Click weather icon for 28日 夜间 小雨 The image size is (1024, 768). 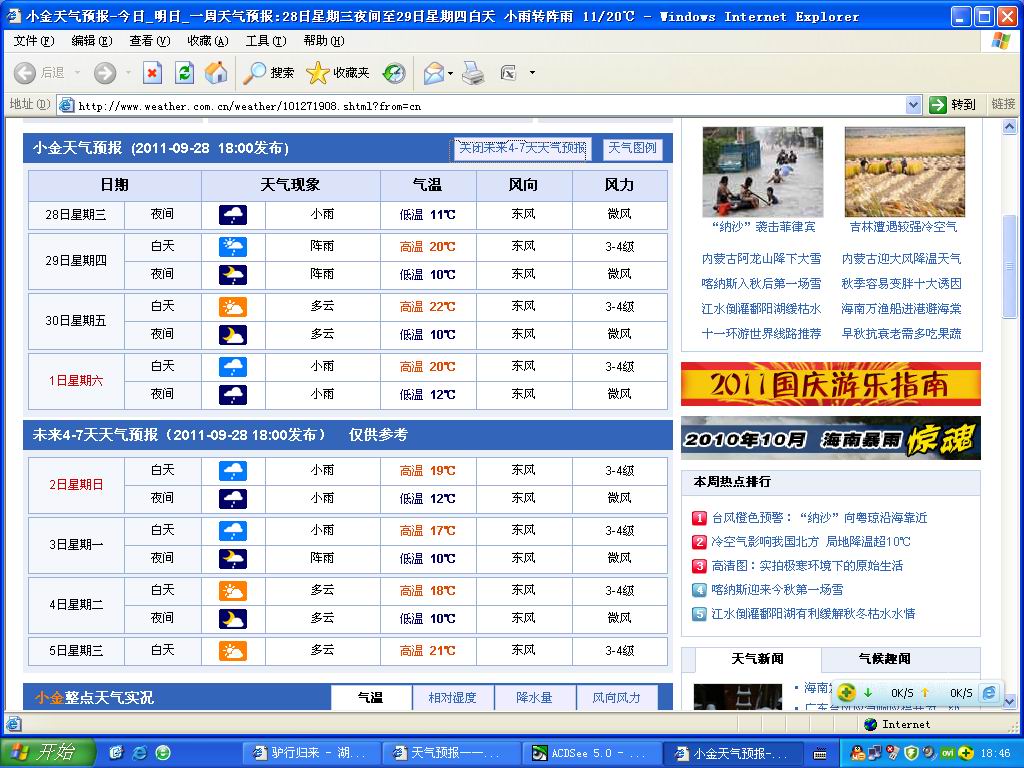[x=233, y=215]
